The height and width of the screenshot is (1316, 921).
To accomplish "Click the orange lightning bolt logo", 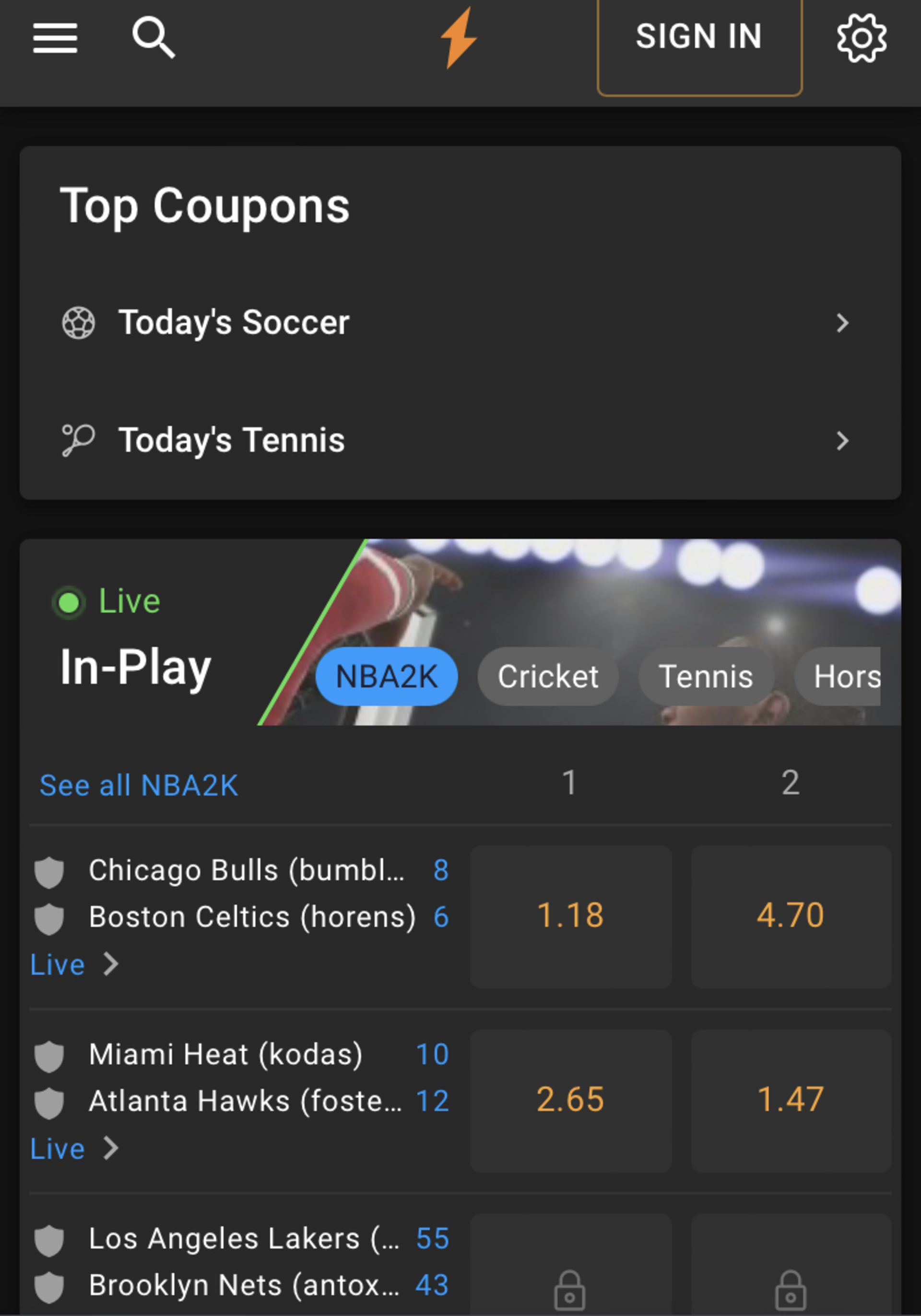I will (459, 38).
